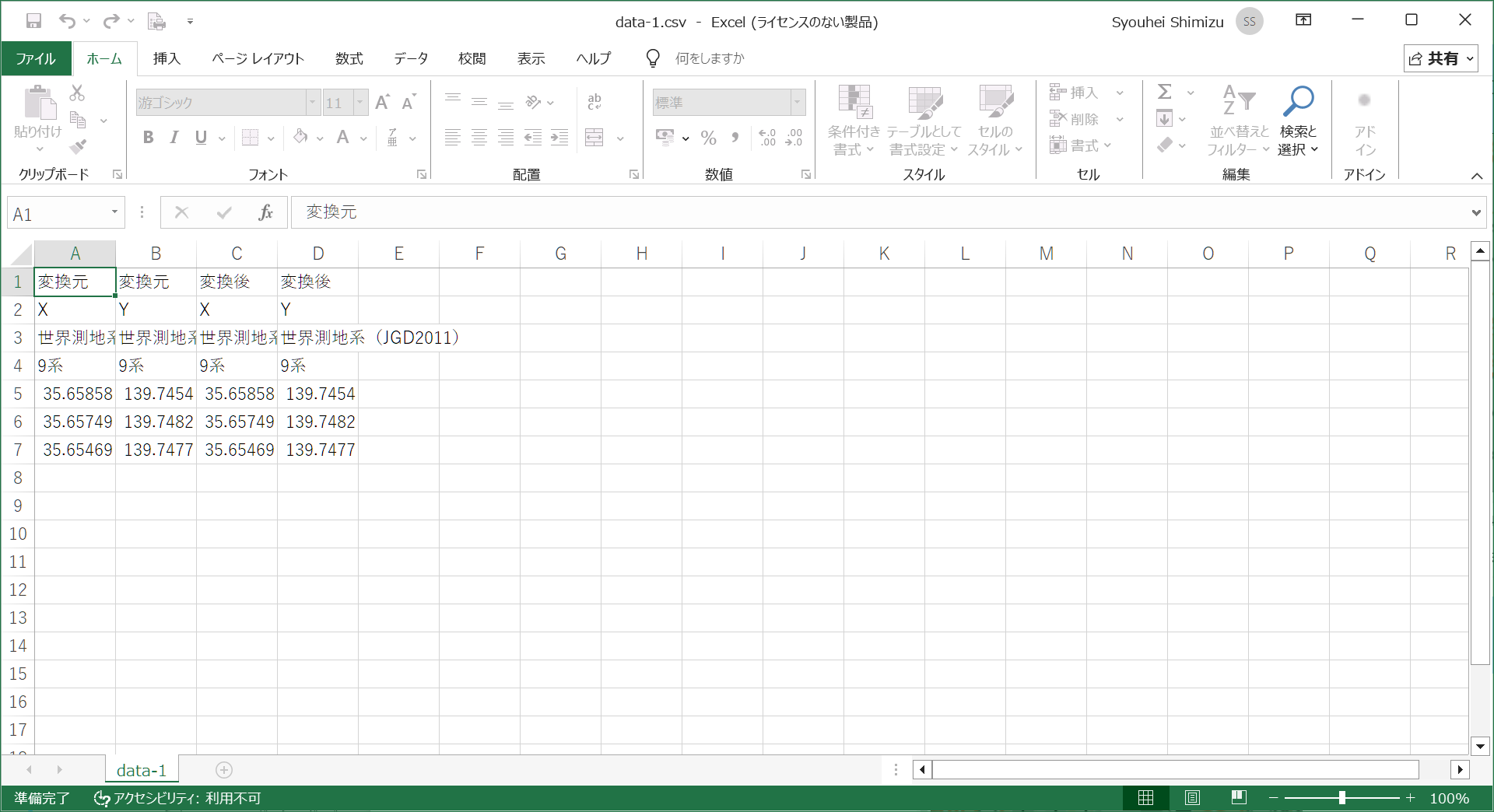Open the Review ribbon tab

tap(472, 58)
